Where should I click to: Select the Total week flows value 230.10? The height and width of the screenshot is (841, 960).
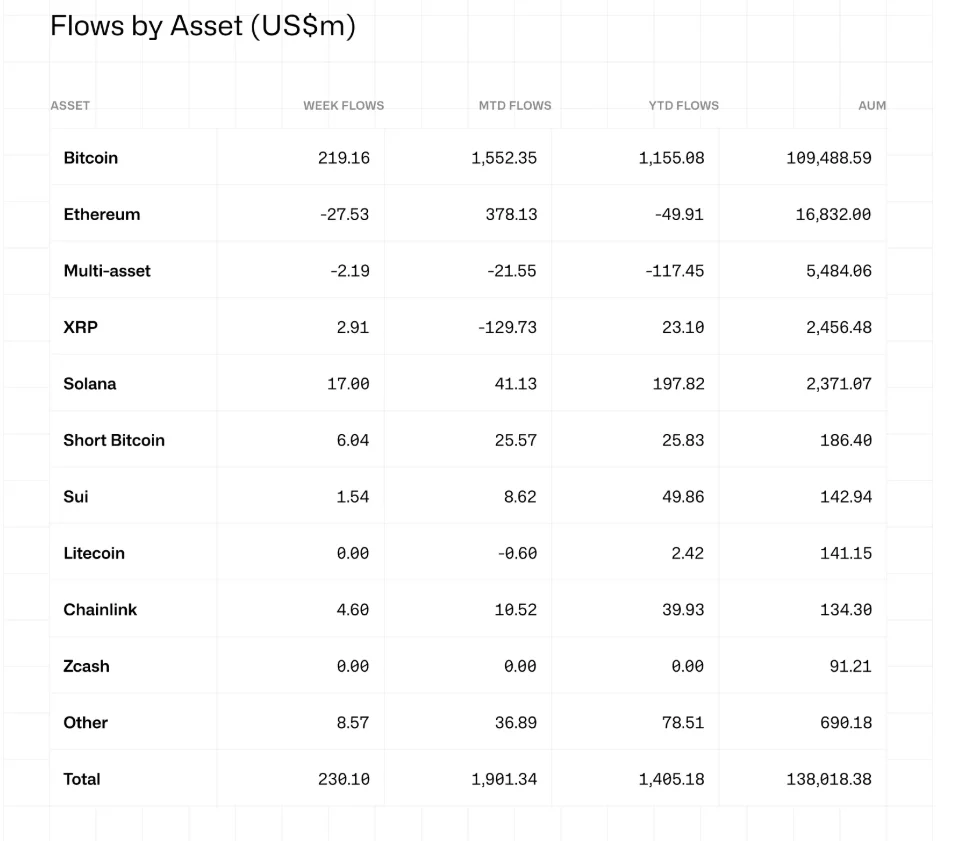343,779
